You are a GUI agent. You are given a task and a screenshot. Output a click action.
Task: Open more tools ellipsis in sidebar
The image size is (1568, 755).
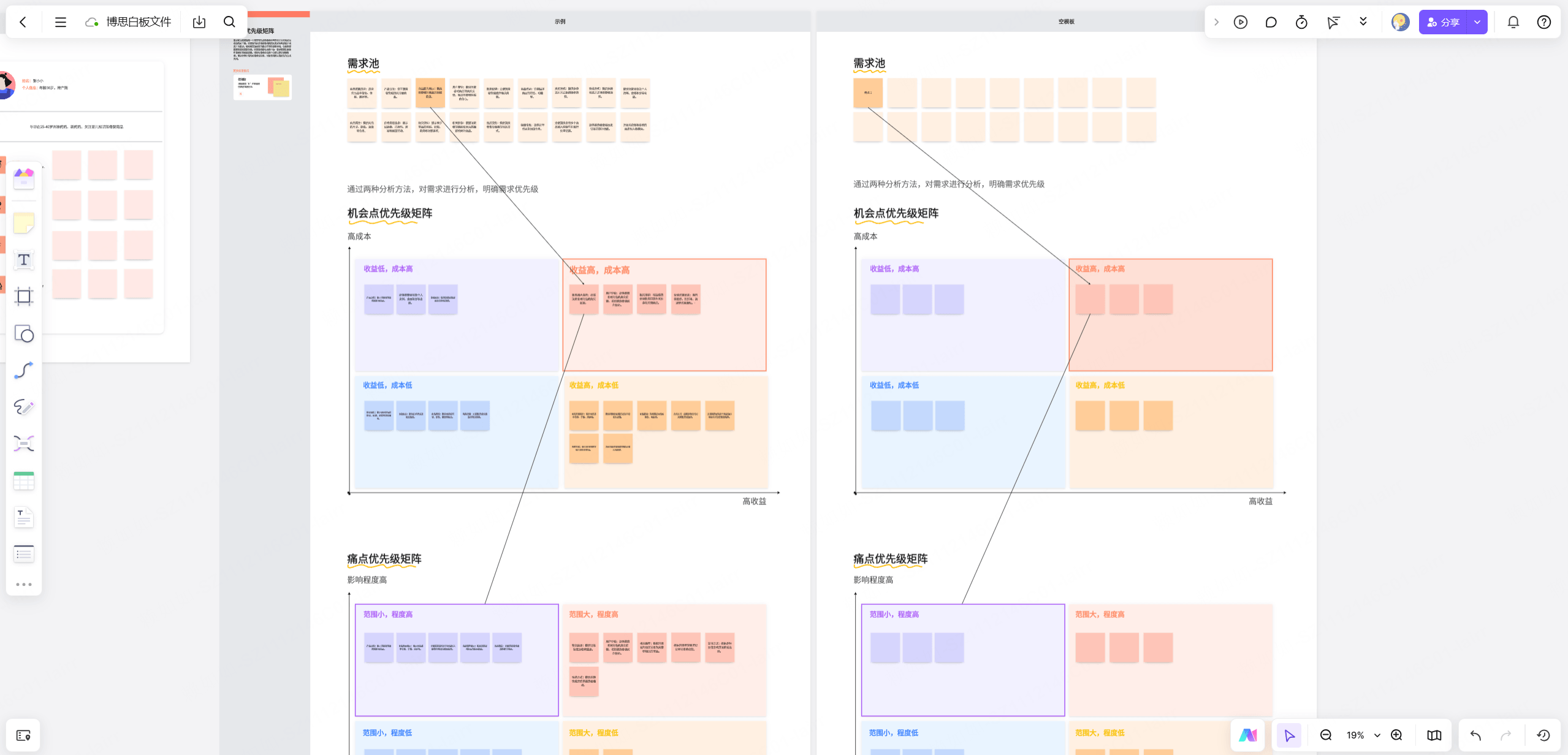click(23, 585)
